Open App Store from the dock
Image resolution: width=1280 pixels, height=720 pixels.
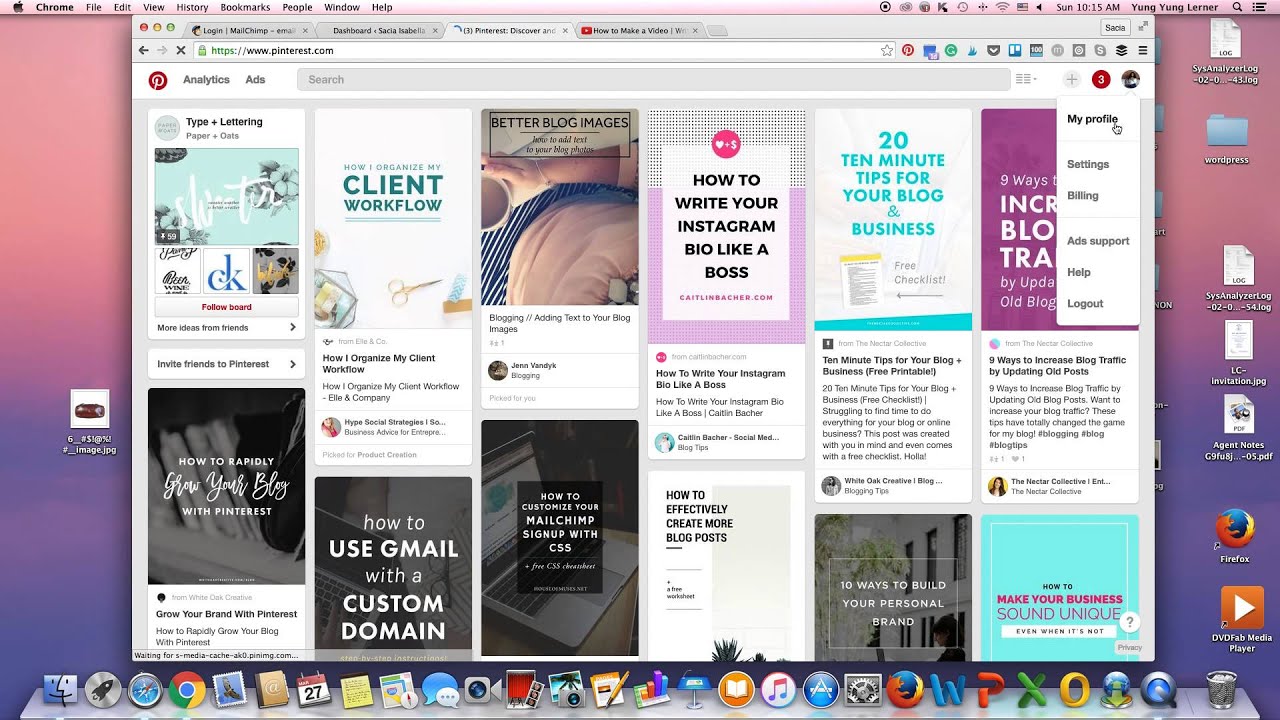[x=819, y=690]
